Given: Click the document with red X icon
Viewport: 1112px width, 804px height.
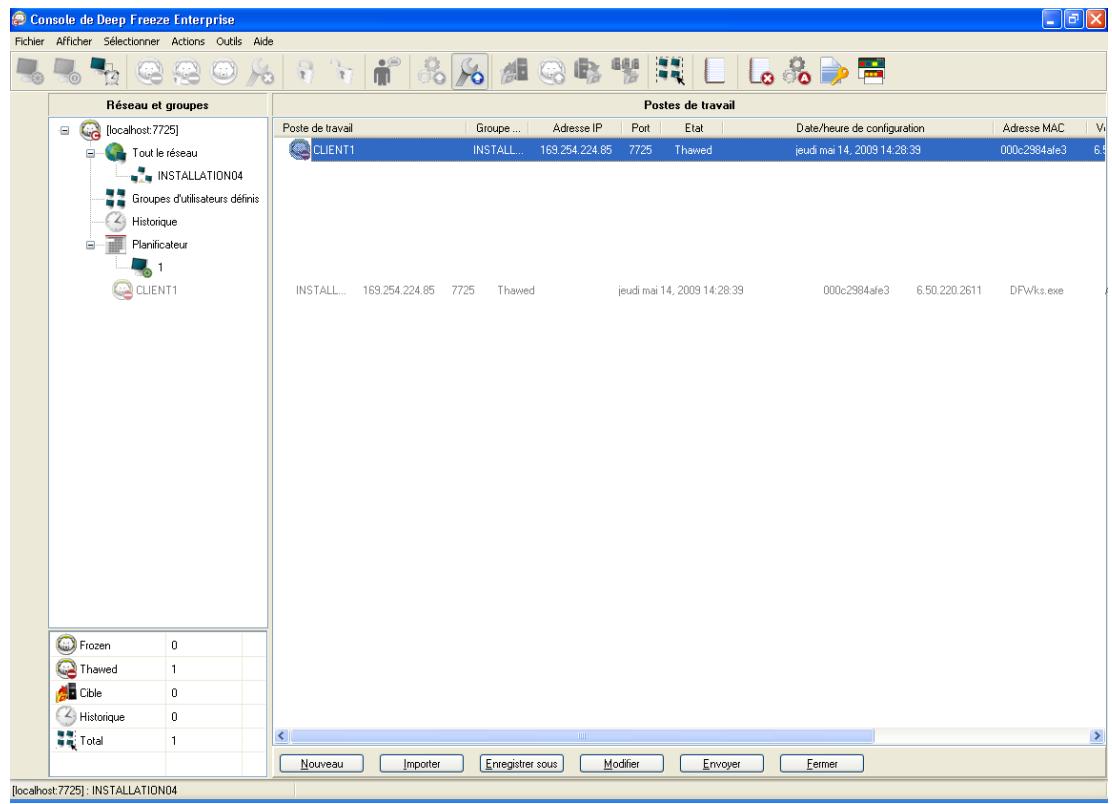Looking at the screenshot, I should pyautogui.click(x=760, y=71).
